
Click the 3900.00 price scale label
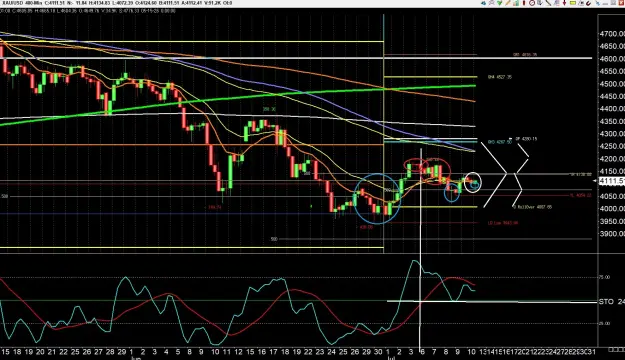(x=612, y=234)
